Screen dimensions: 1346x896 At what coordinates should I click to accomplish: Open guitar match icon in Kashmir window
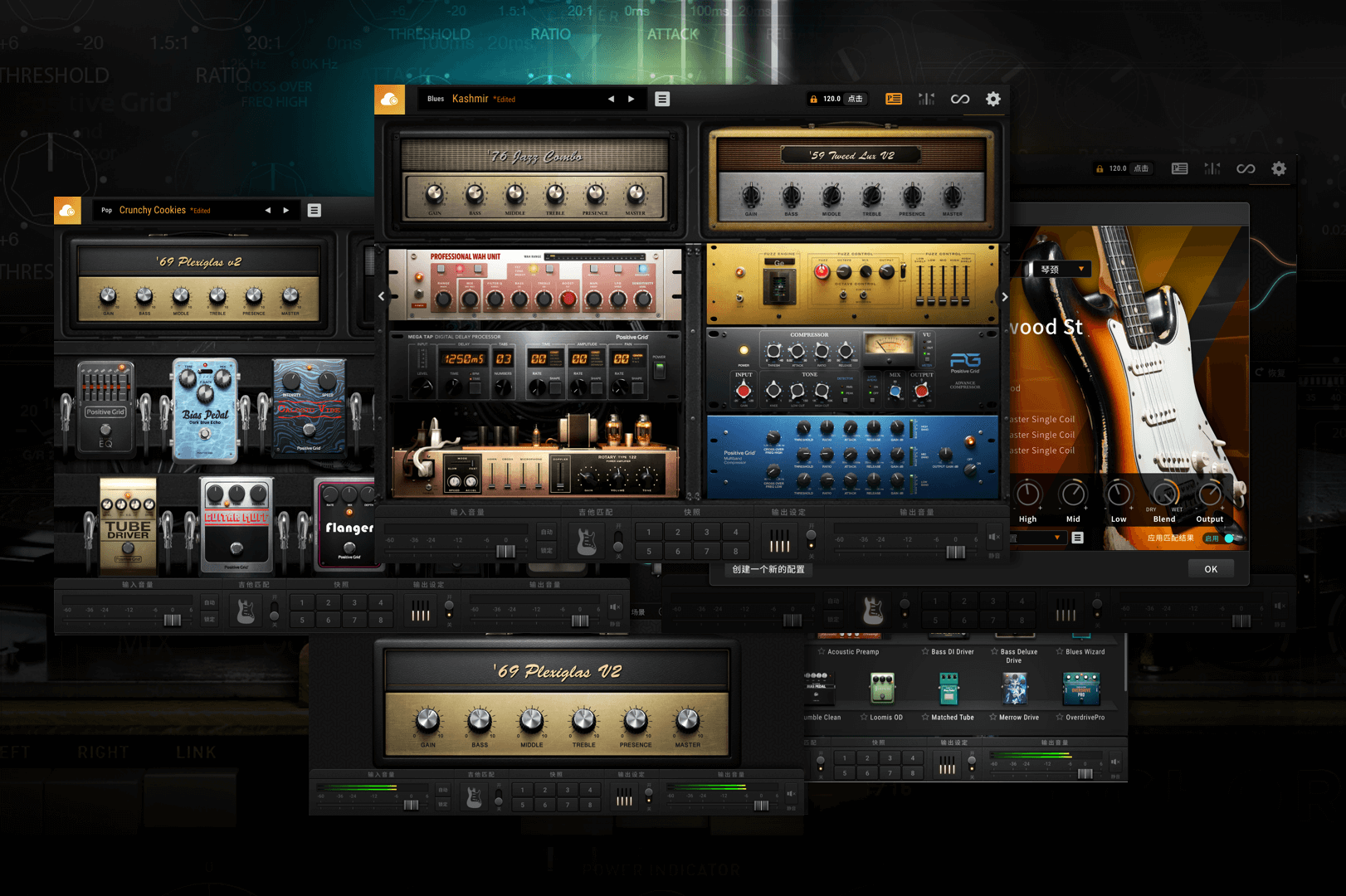point(587,542)
